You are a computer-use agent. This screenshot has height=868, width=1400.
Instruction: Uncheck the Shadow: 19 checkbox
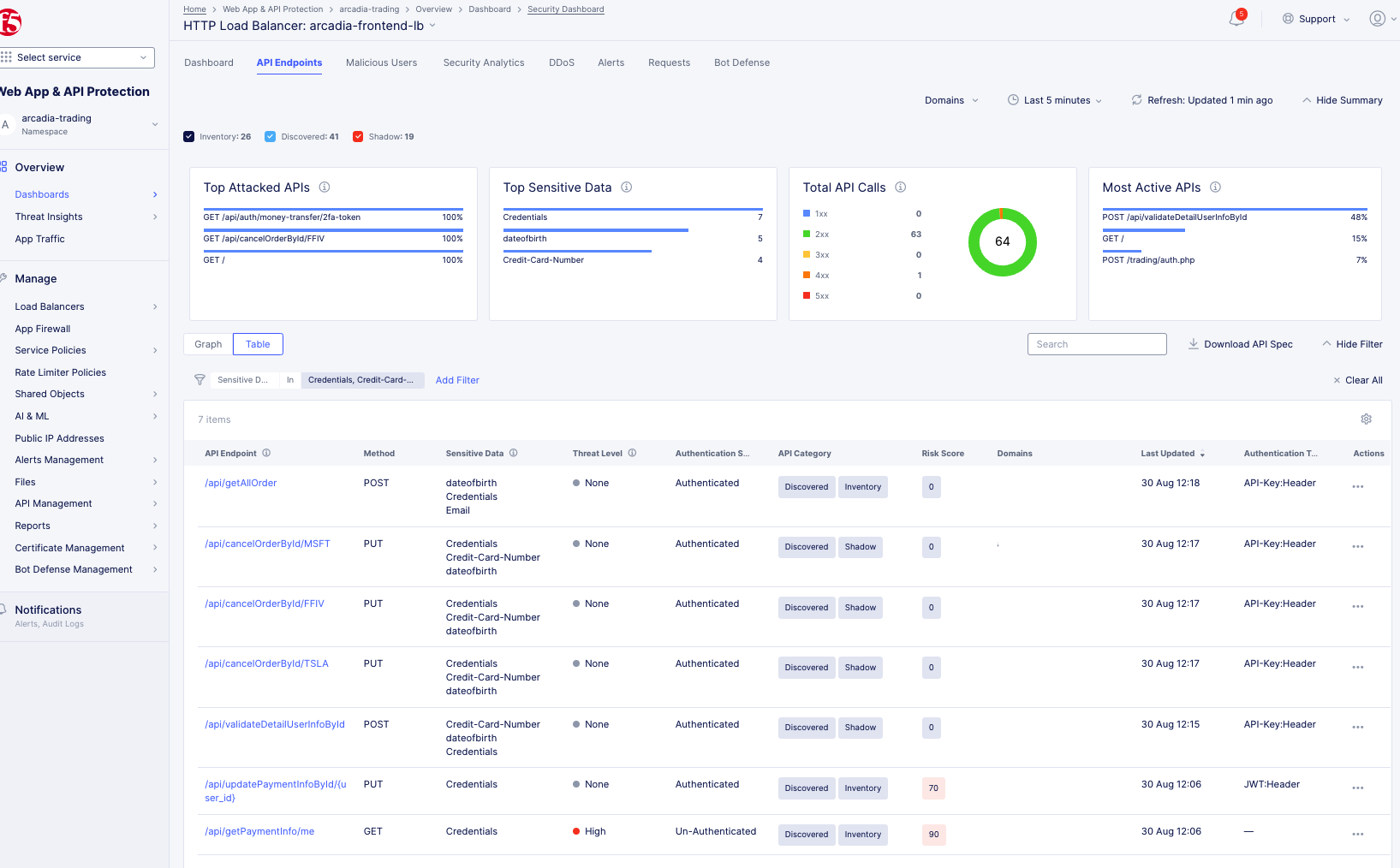pos(358,135)
